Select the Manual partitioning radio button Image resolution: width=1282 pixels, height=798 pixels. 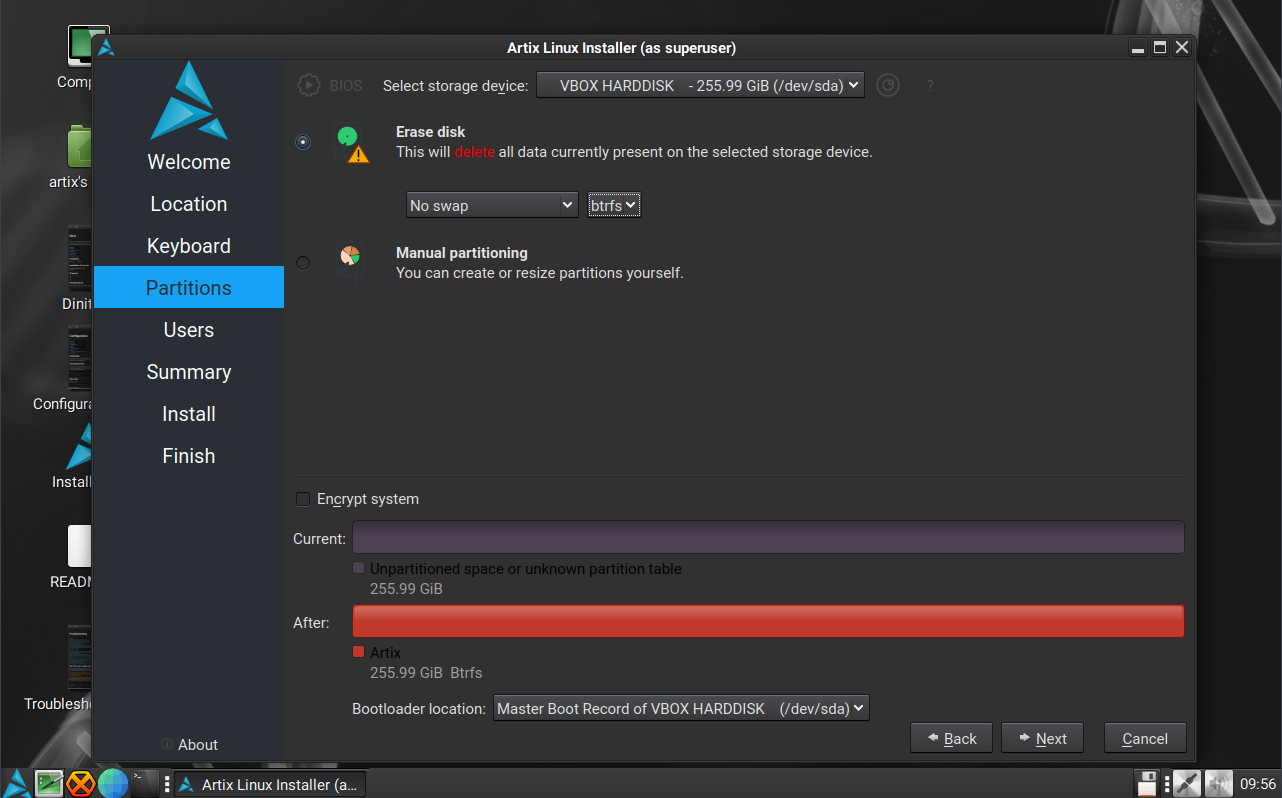pyautogui.click(x=303, y=263)
